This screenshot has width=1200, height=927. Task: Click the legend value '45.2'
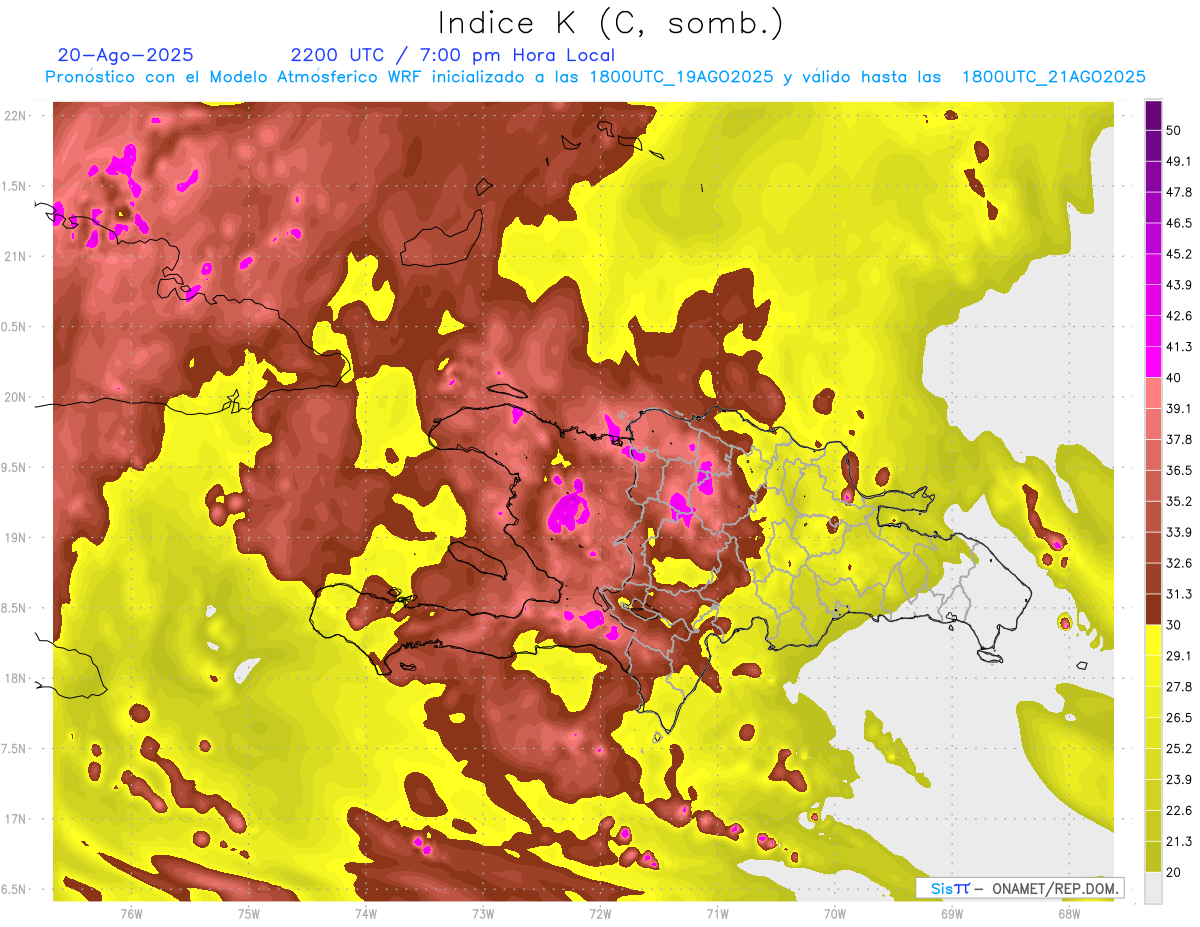1179,254
